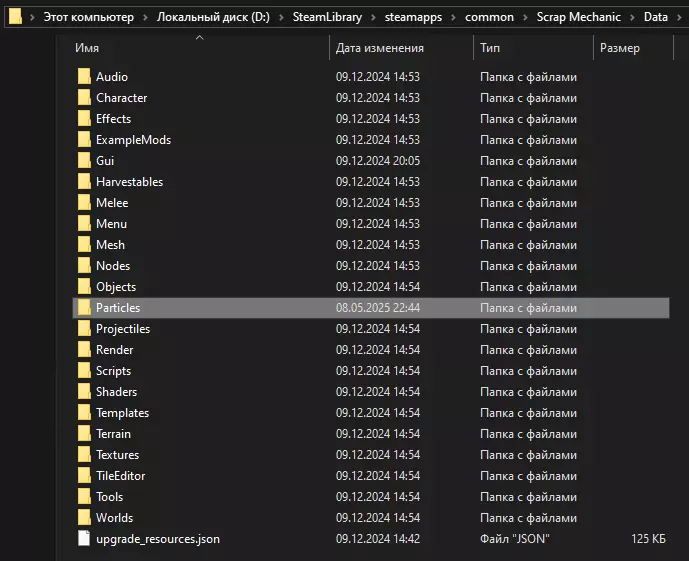Click the Mesh folder icon

(84, 245)
